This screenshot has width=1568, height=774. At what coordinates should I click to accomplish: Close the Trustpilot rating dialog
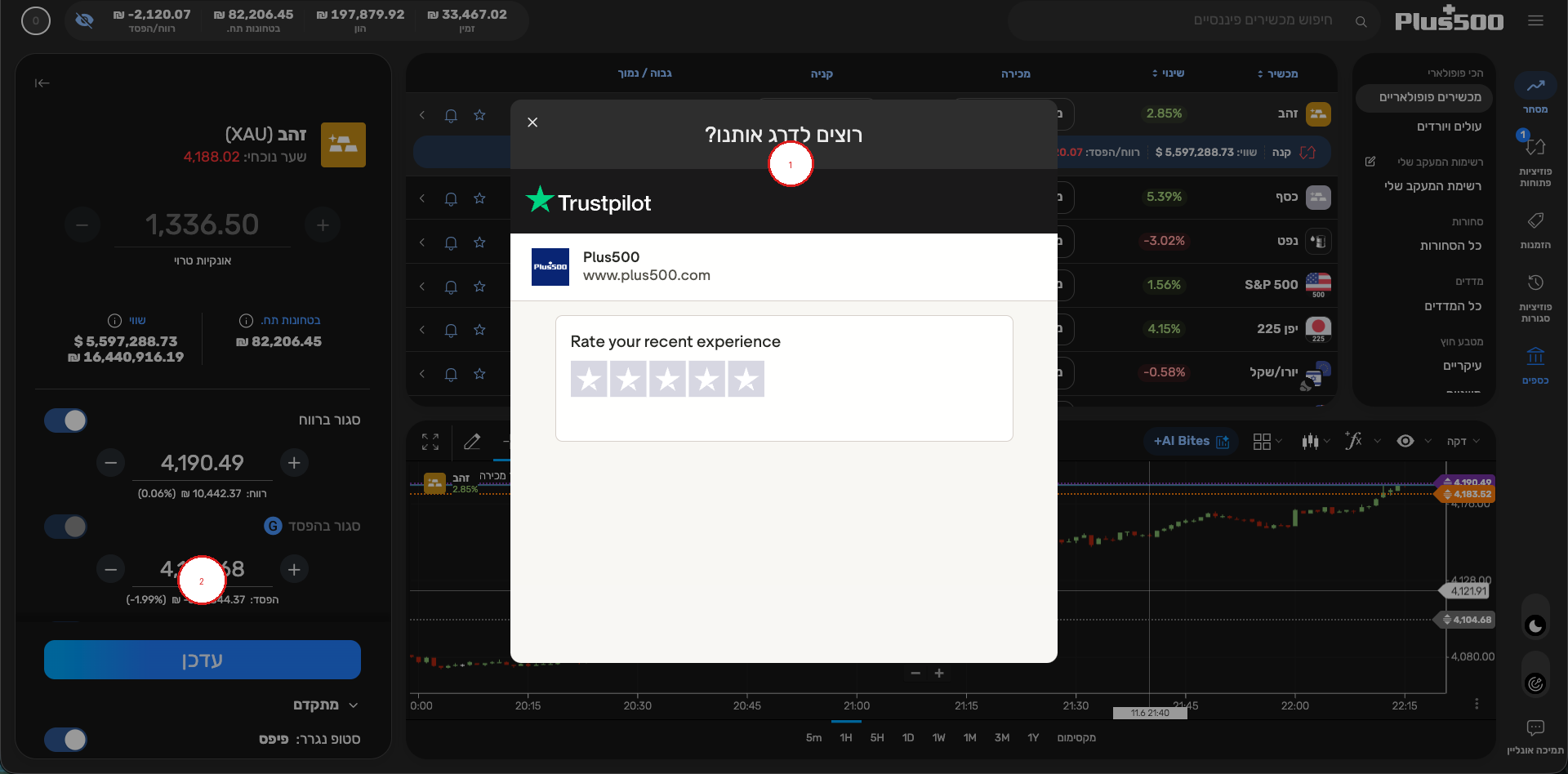[532, 122]
